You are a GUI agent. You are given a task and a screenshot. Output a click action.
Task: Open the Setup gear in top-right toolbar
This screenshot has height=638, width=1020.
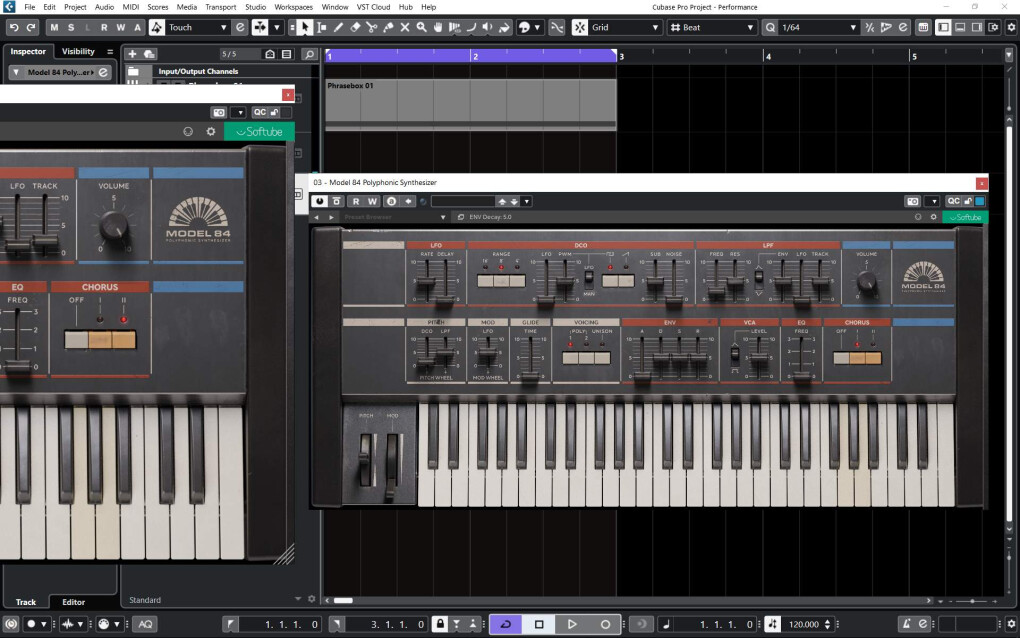[1011, 27]
